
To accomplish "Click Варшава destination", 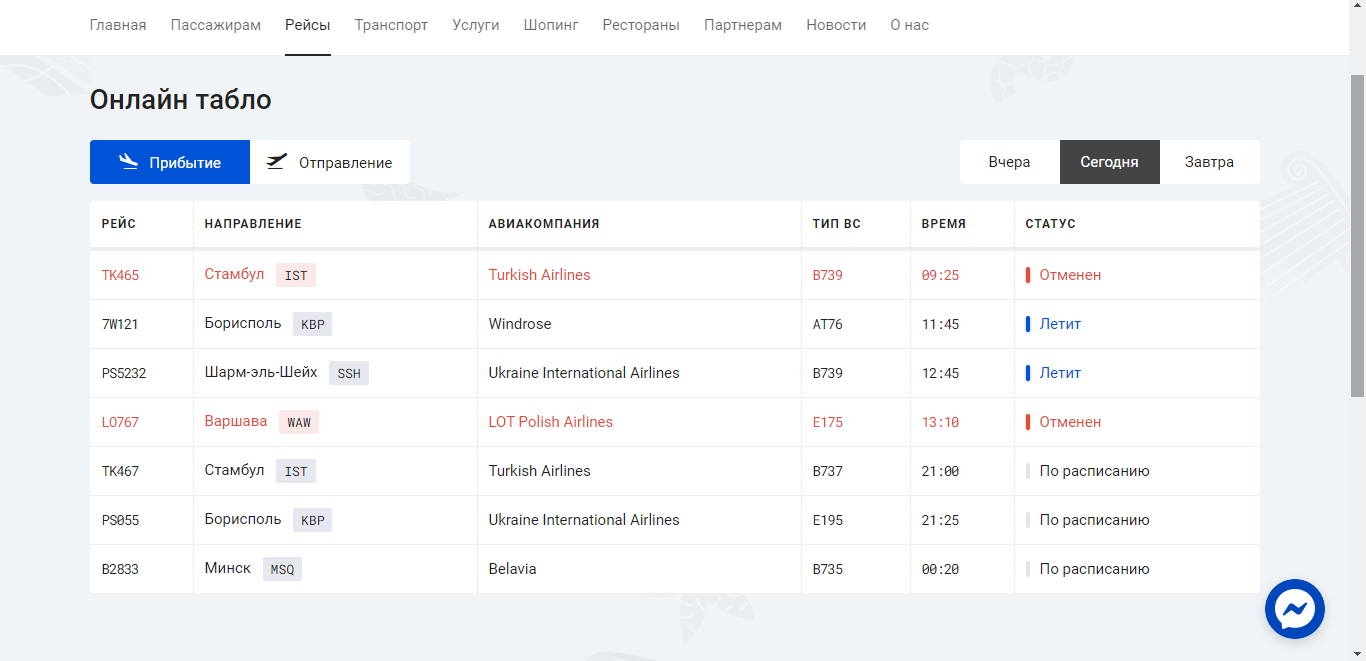I will click(x=236, y=421).
